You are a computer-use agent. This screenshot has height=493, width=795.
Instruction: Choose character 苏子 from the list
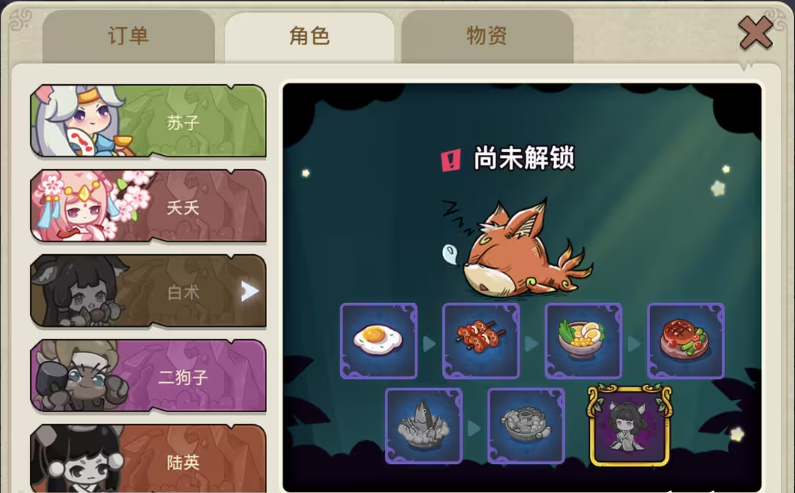tap(148, 121)
